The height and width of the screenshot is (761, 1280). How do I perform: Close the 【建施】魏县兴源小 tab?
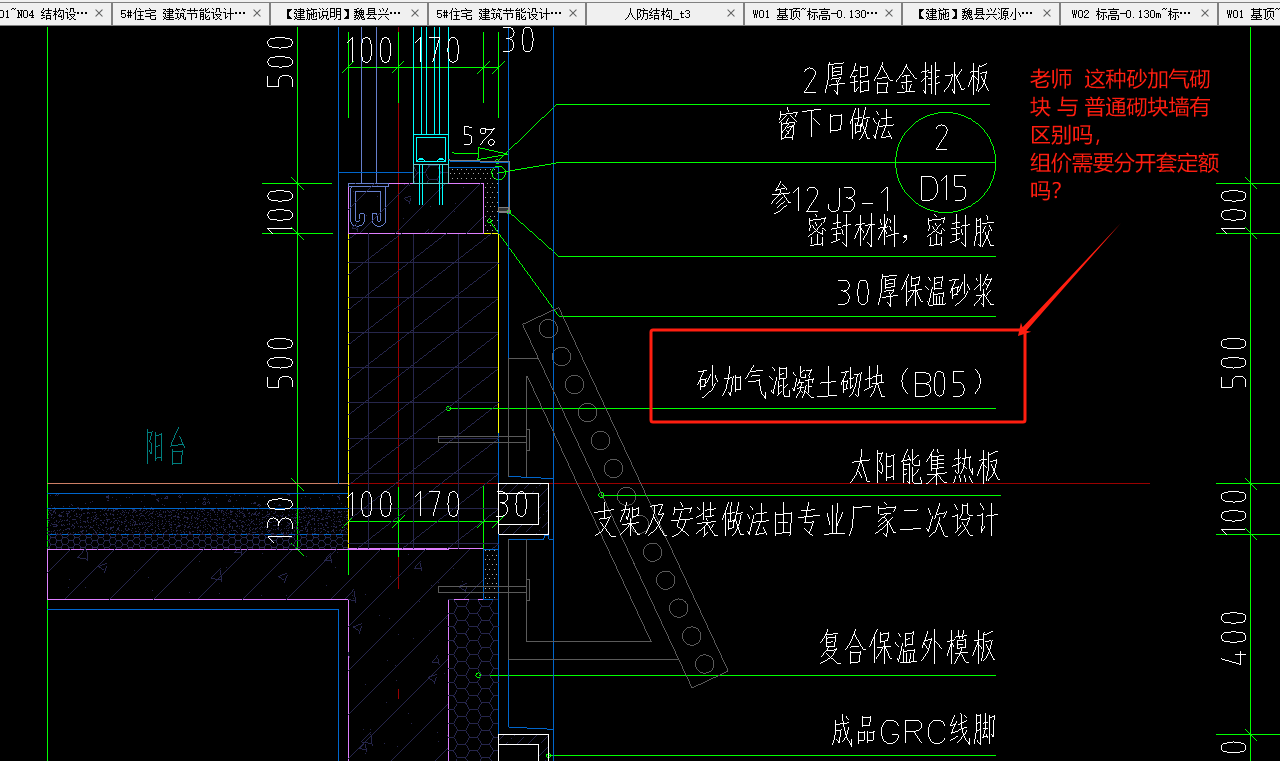point(1047,14)
